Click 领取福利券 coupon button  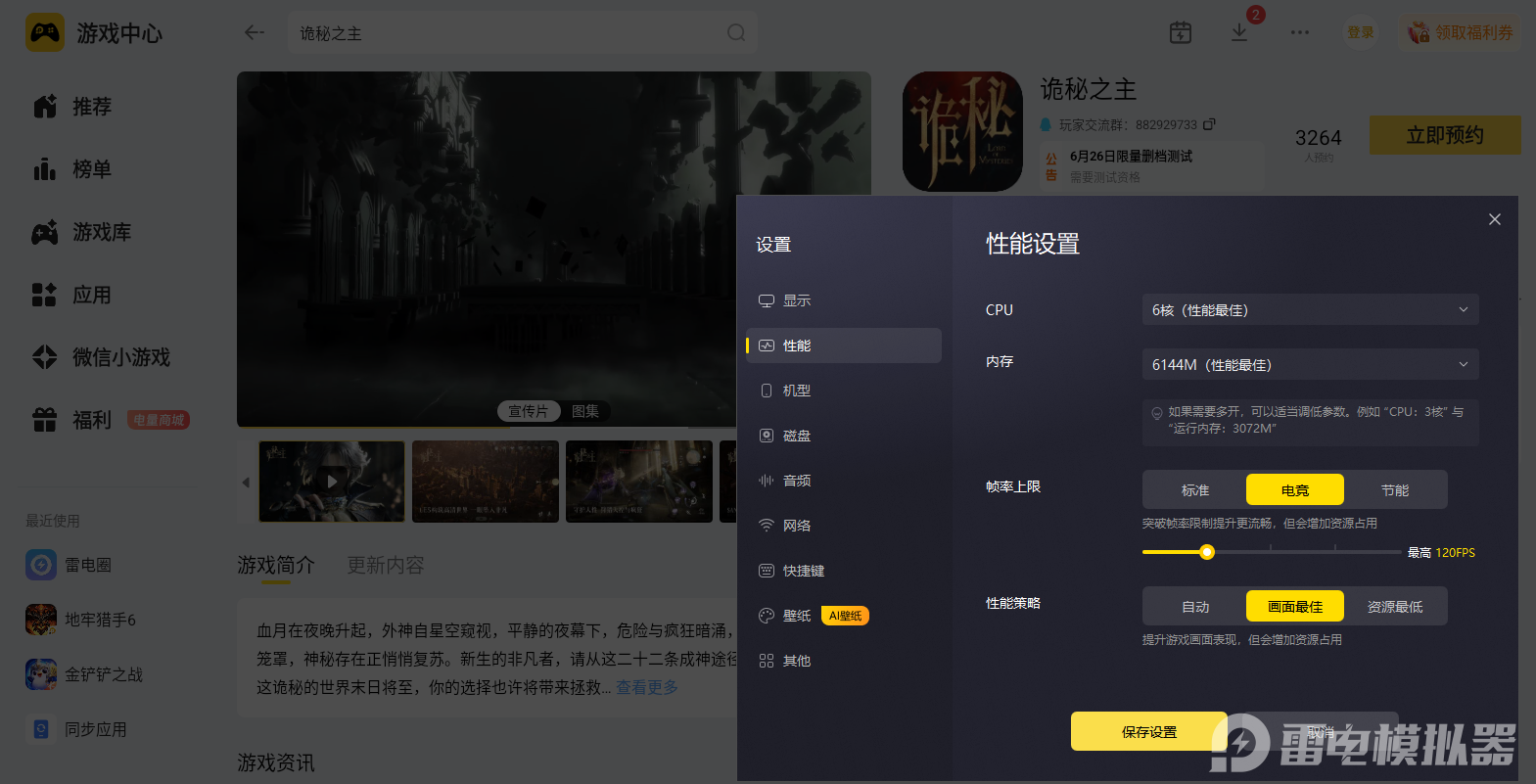pyautogui.click(x=1461, y=32)
